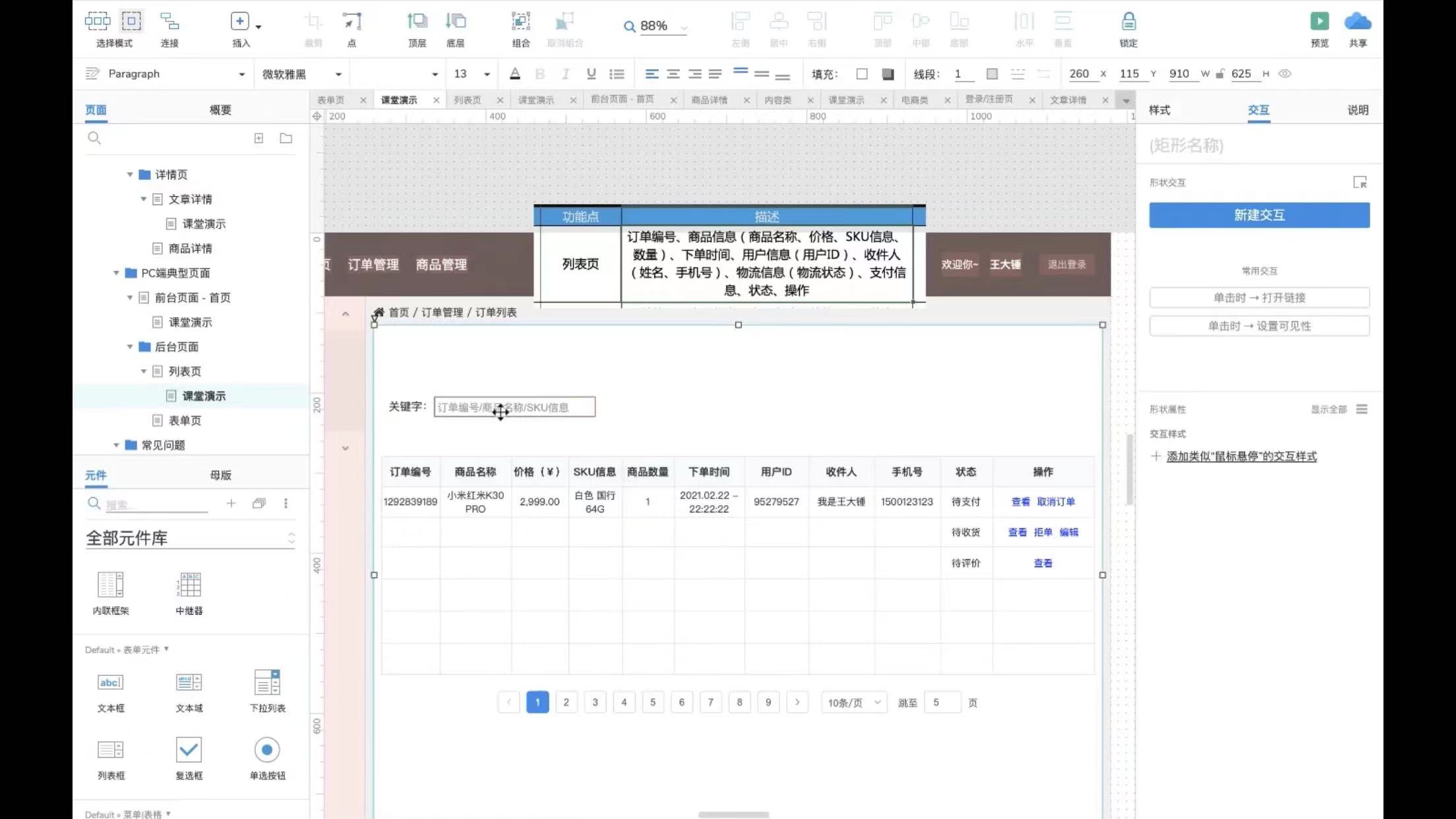
Task: Click the Group (组合) icon
Action: (x=520, y=22)
